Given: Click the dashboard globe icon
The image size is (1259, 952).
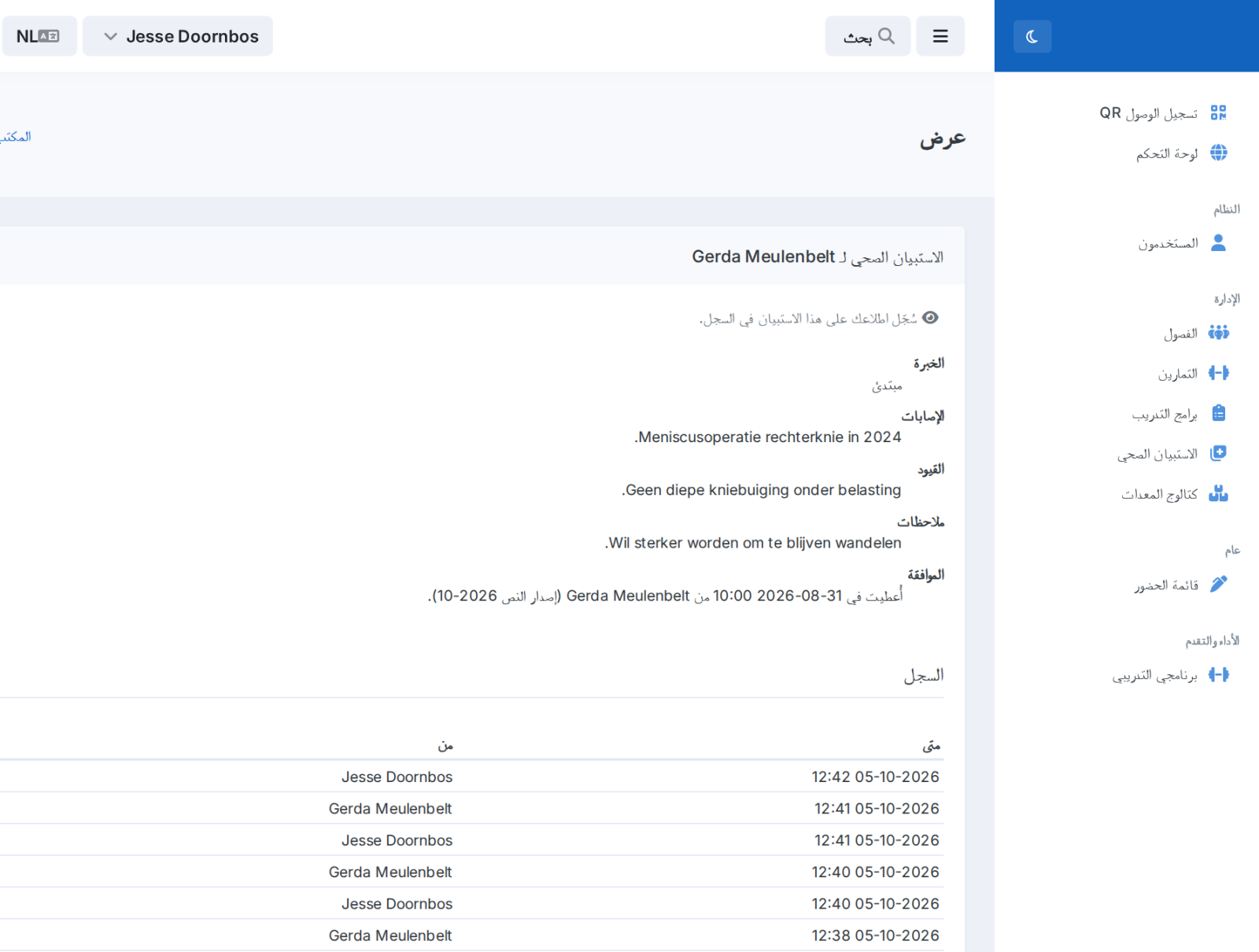Looking at the screenshot, I should point(1218,153).
